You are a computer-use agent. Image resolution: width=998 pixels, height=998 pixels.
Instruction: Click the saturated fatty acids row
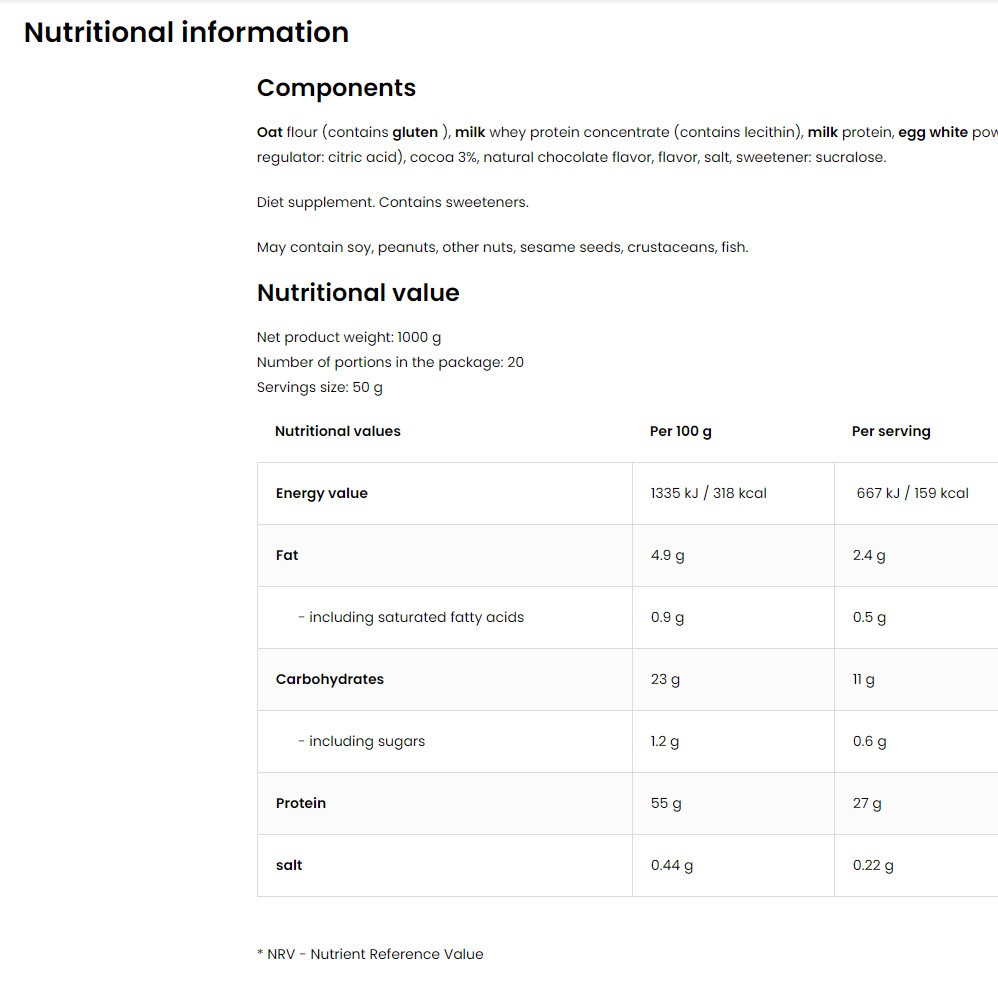click(x=628, y=617)
